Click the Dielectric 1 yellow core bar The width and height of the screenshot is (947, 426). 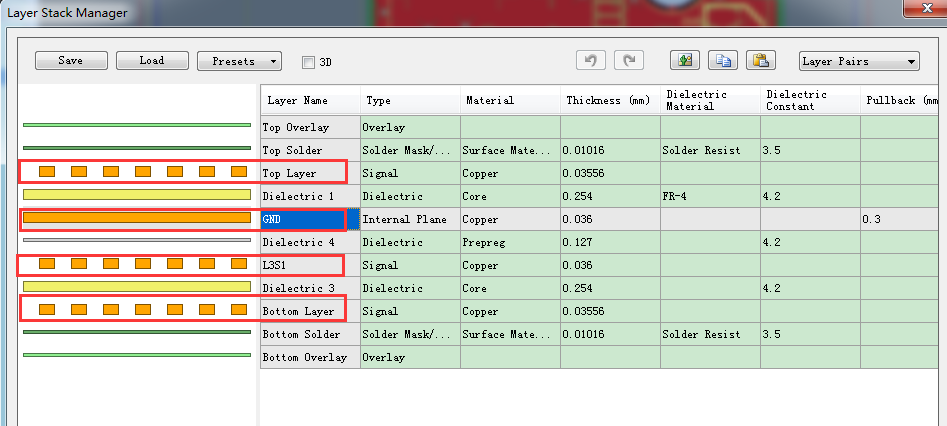click(x=137, y=195)
